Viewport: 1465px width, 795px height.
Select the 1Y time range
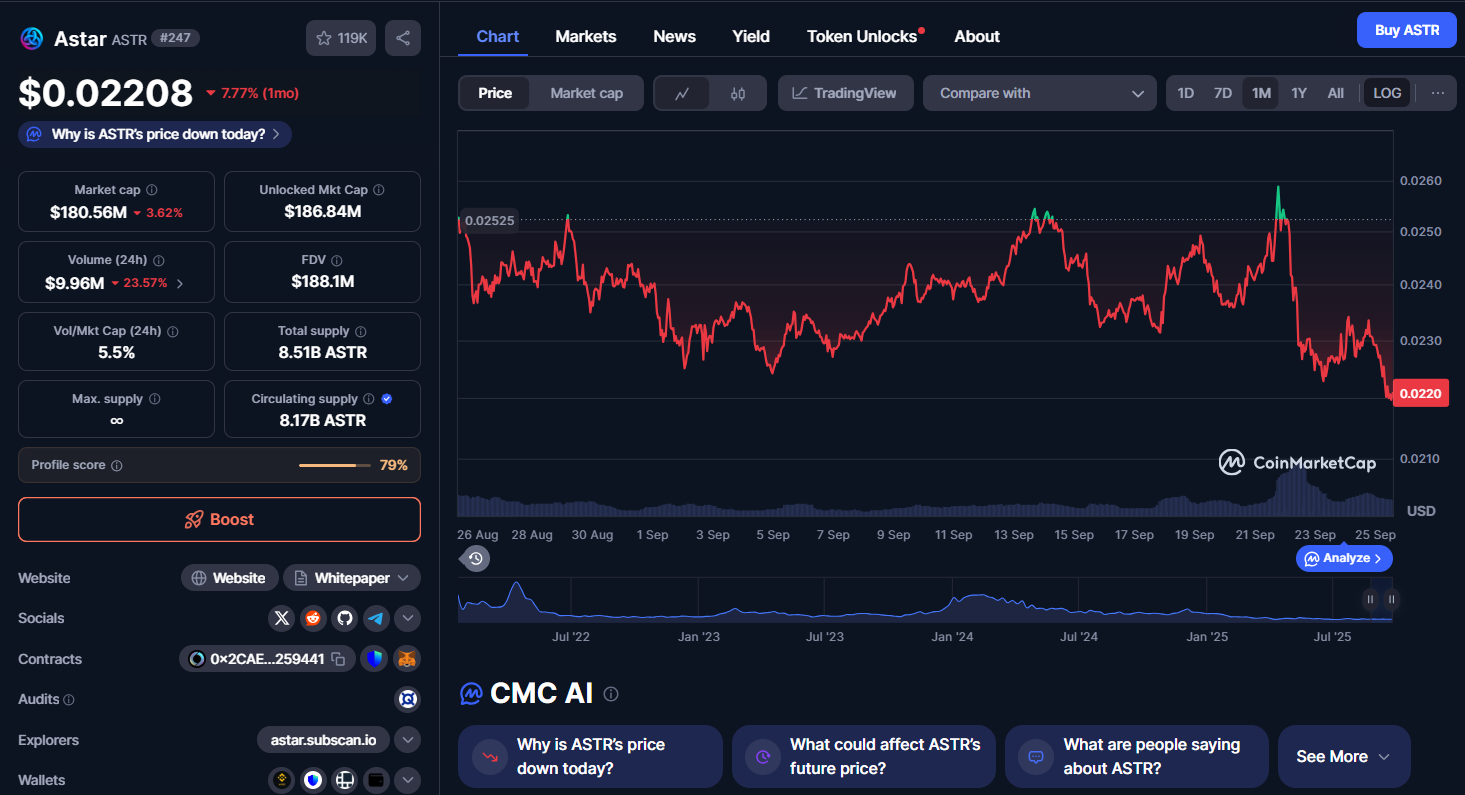pos(1298,93)
